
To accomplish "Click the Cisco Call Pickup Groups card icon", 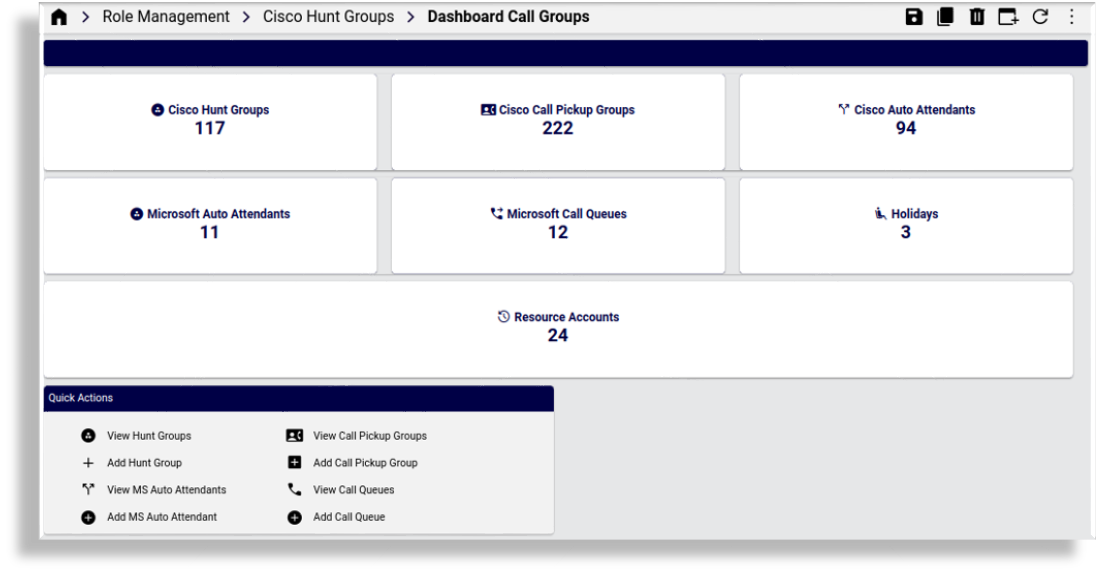I will 488,110.
